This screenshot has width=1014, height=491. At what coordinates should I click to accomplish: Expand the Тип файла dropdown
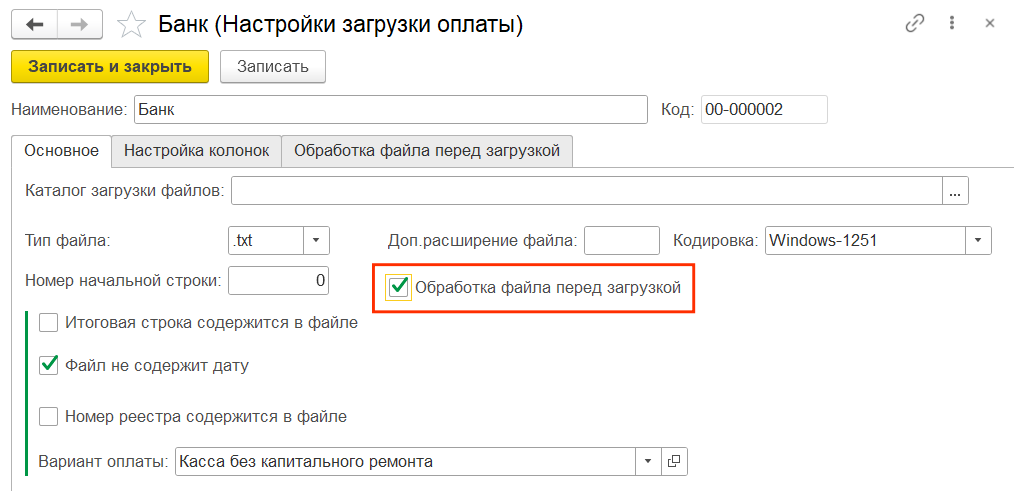316,240
